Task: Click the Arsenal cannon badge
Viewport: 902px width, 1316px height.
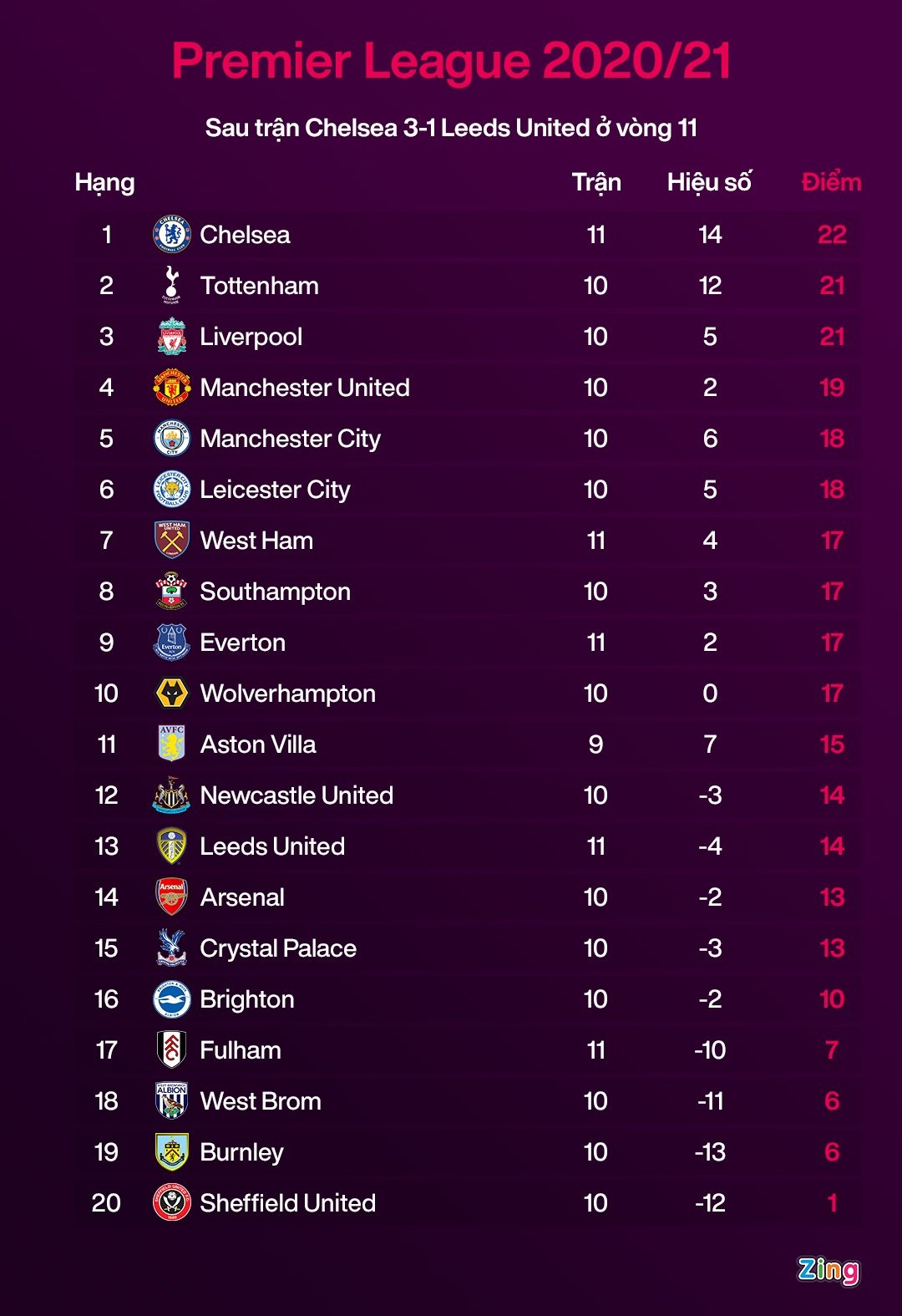Action: (172, 897)
